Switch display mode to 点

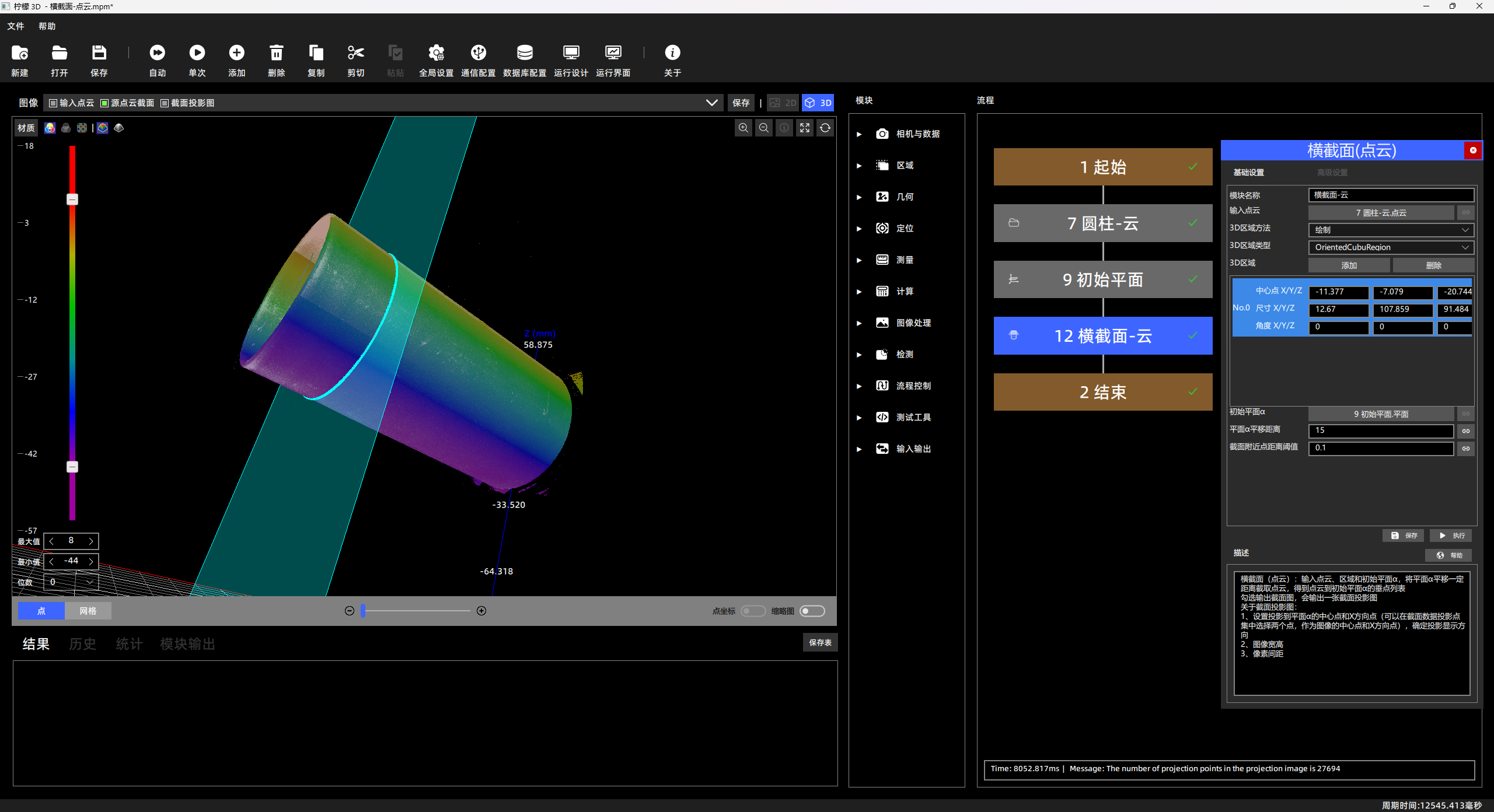[x=41, y=611]
